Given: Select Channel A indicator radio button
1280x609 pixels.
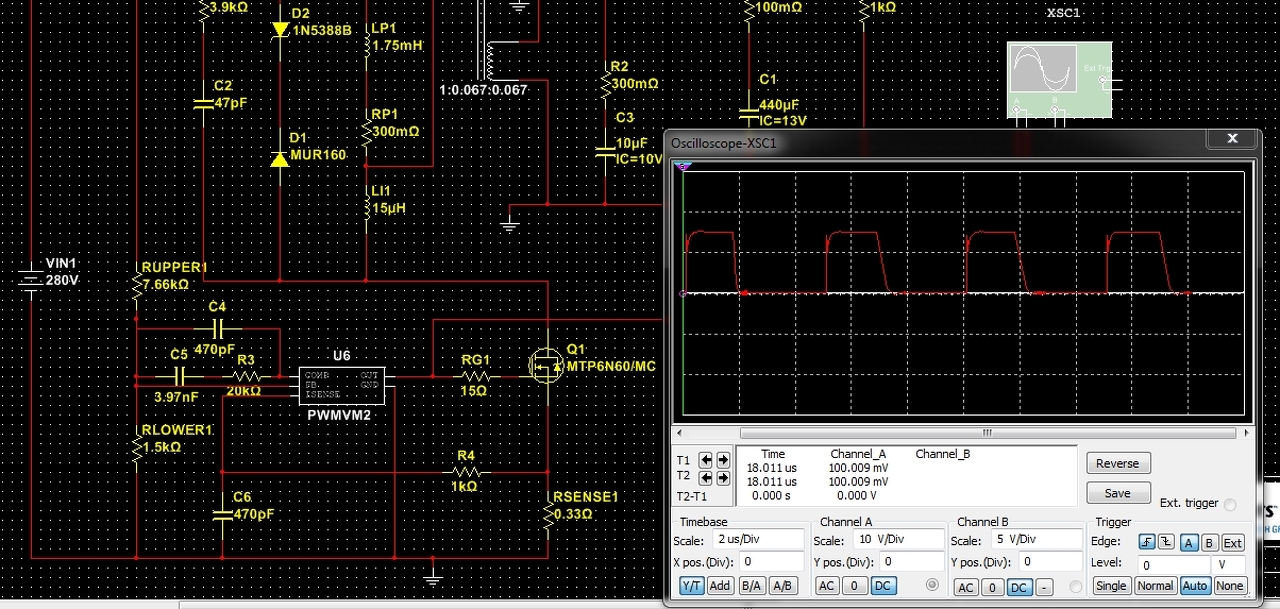Looking at the screenshot, I should point(932,585).
